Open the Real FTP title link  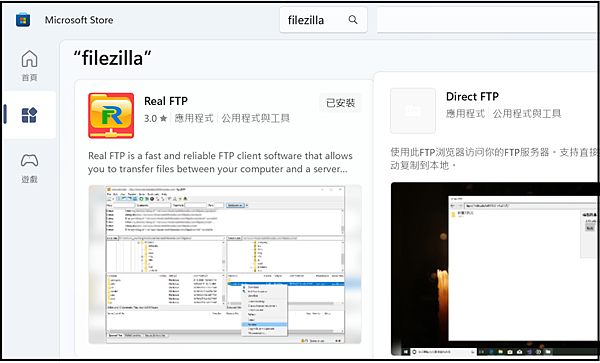[166, 101]
